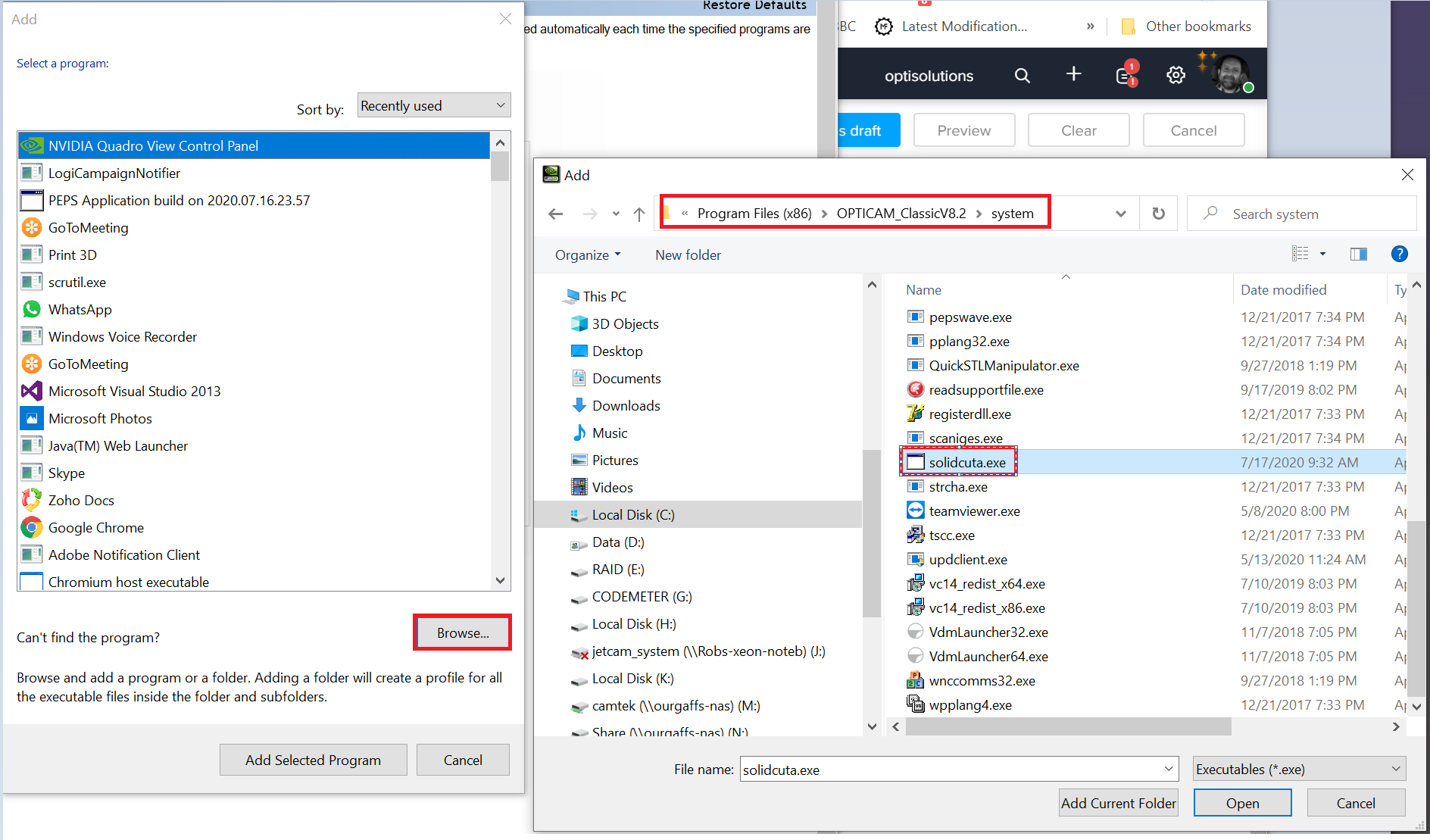Select the Zoho Docs icon
This screenshot has width=1430, height=840.
(x=32, y=500)
